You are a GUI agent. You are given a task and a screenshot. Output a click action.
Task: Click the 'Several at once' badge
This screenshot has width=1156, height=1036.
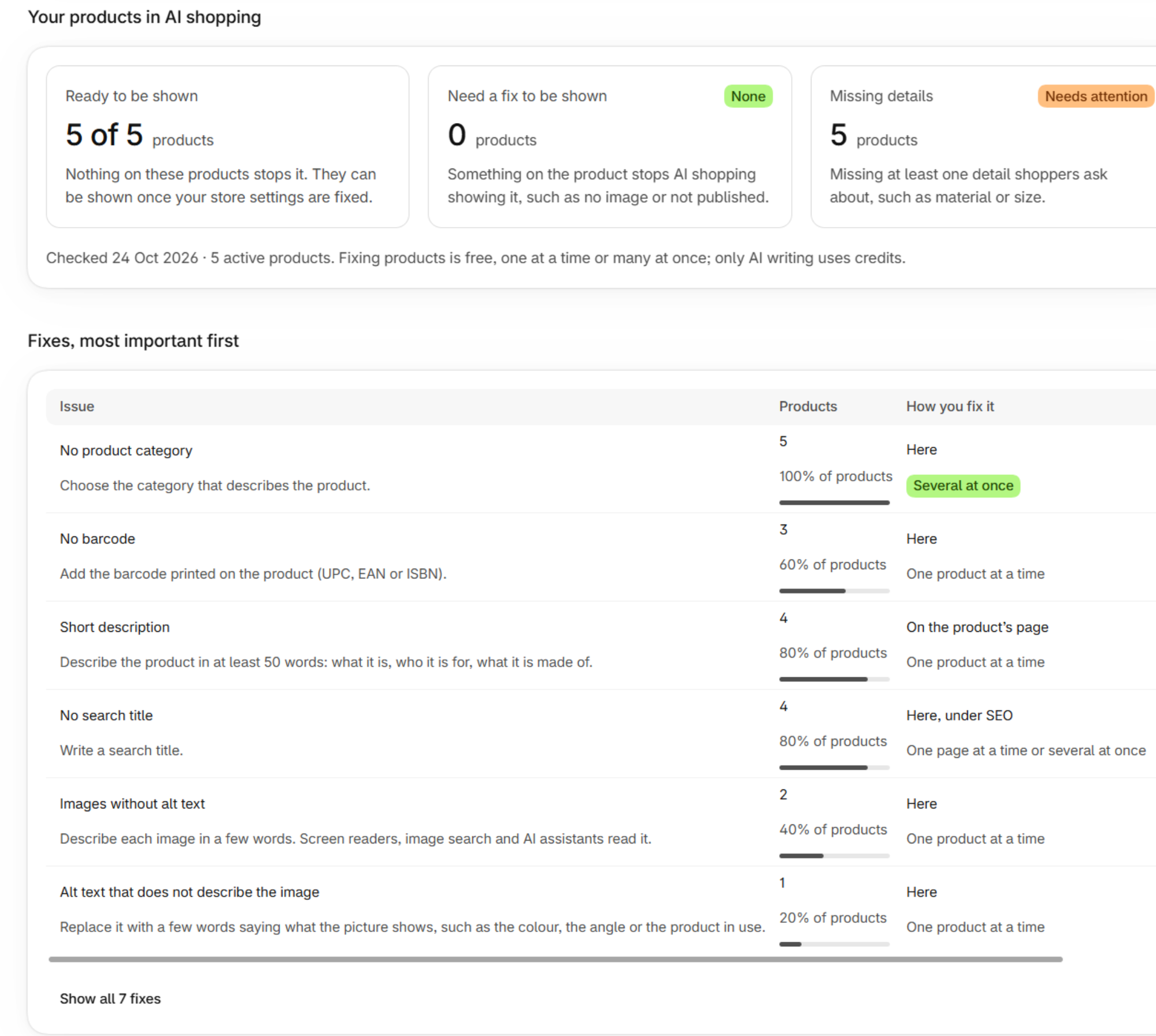coord(963,485)
